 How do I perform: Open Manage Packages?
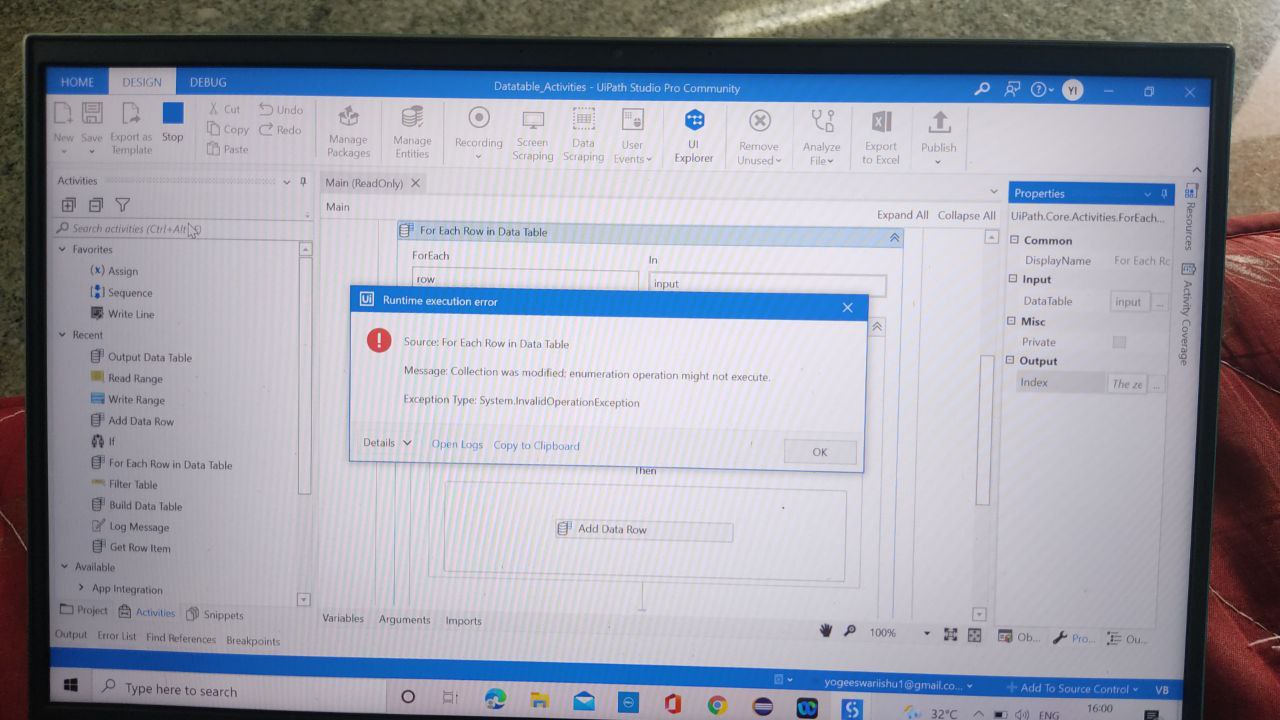(348, 131)
